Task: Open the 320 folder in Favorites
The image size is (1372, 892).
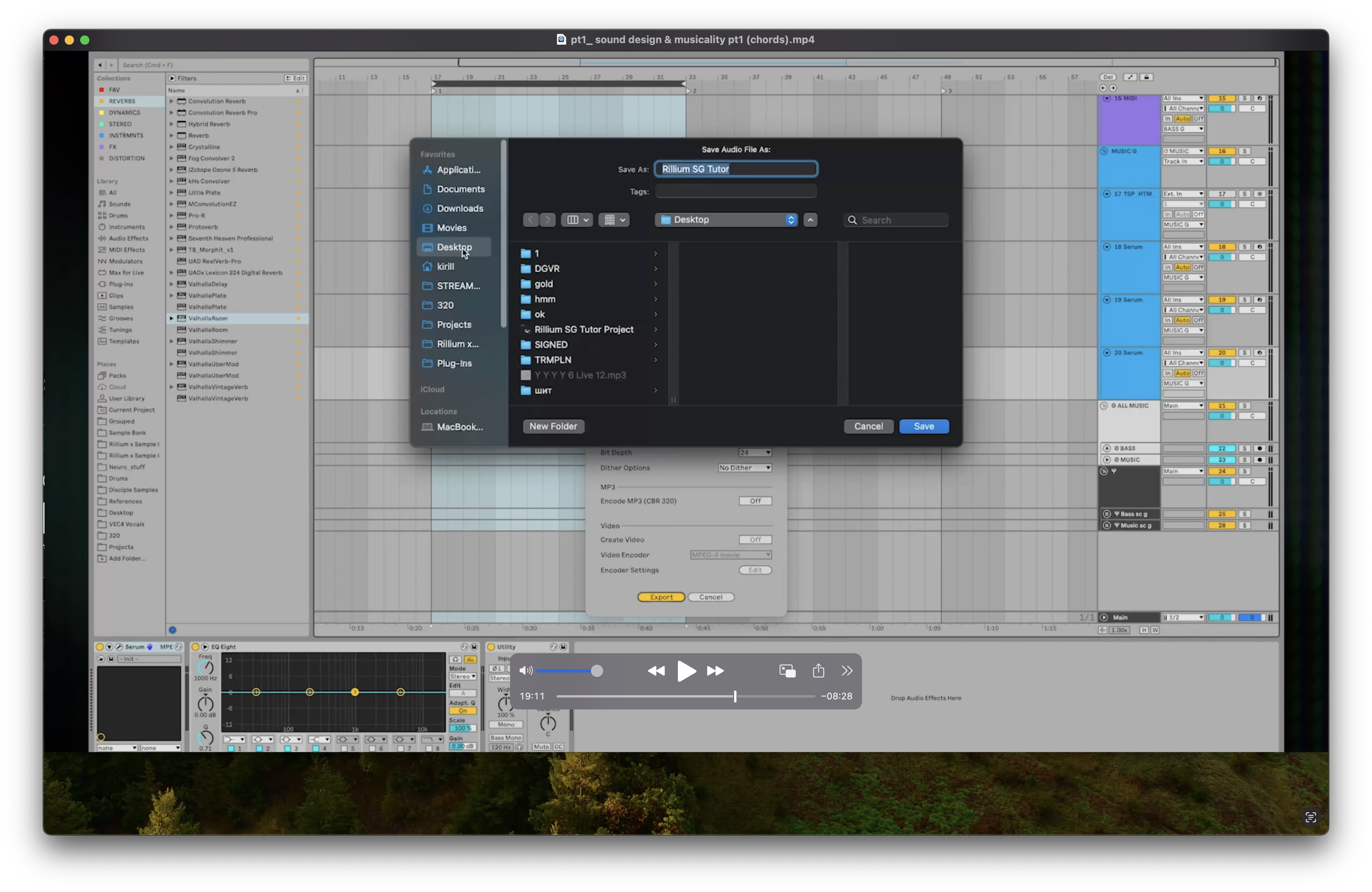Action: (x=454, y=305)
